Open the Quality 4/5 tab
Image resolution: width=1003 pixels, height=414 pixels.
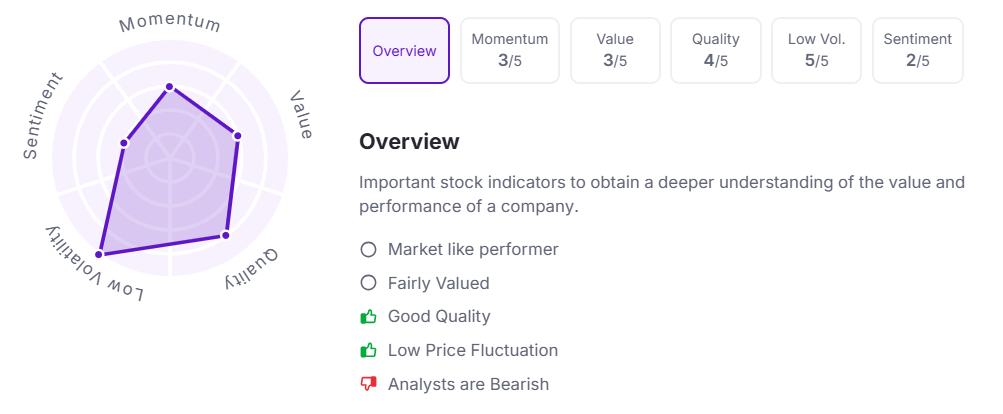coord(716,51)
